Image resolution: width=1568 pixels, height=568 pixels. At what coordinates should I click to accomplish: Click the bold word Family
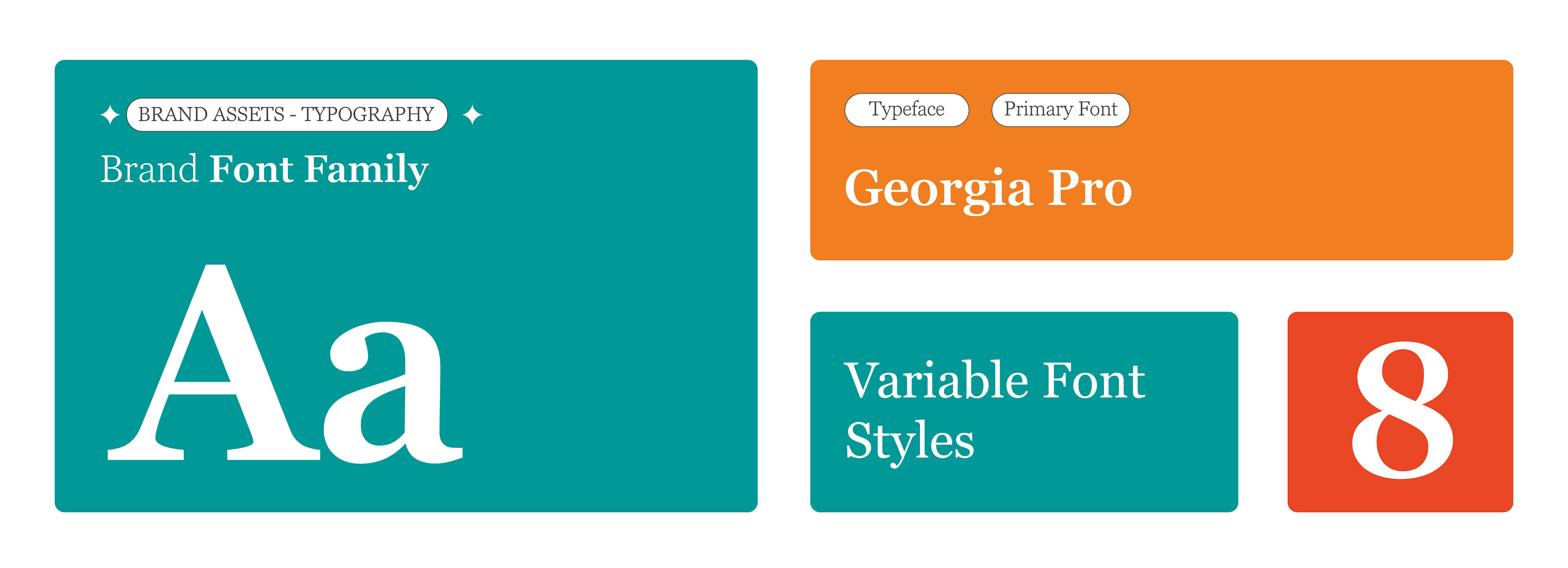tap(366, 170)
